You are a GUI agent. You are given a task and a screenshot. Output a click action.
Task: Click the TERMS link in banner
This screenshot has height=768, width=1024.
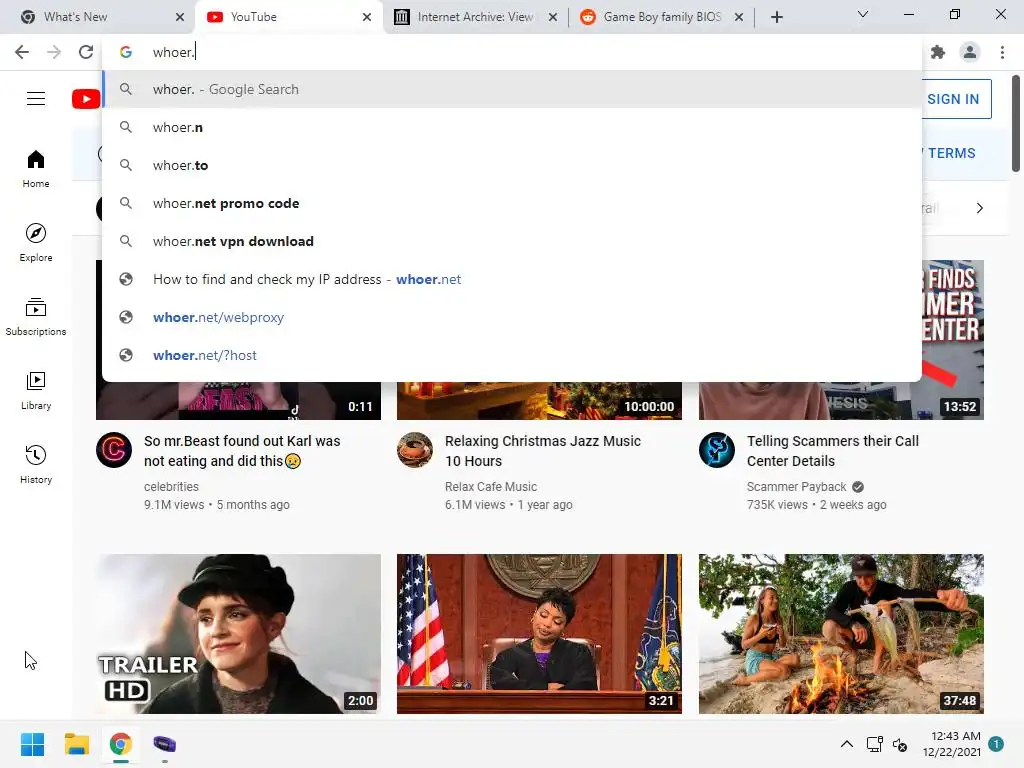coord(952,153)
